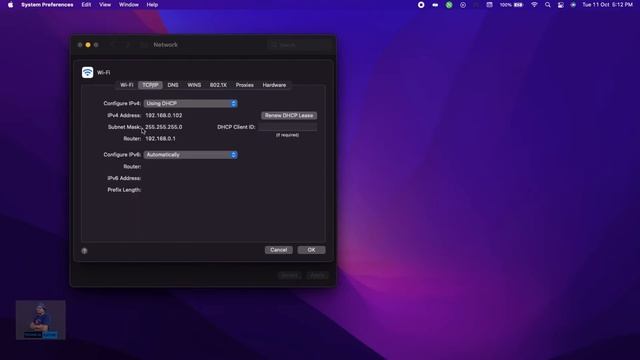Open the Edit menu
Image resolution: width=640 pixels, height=360 pixels.
[x=86, y=5]
